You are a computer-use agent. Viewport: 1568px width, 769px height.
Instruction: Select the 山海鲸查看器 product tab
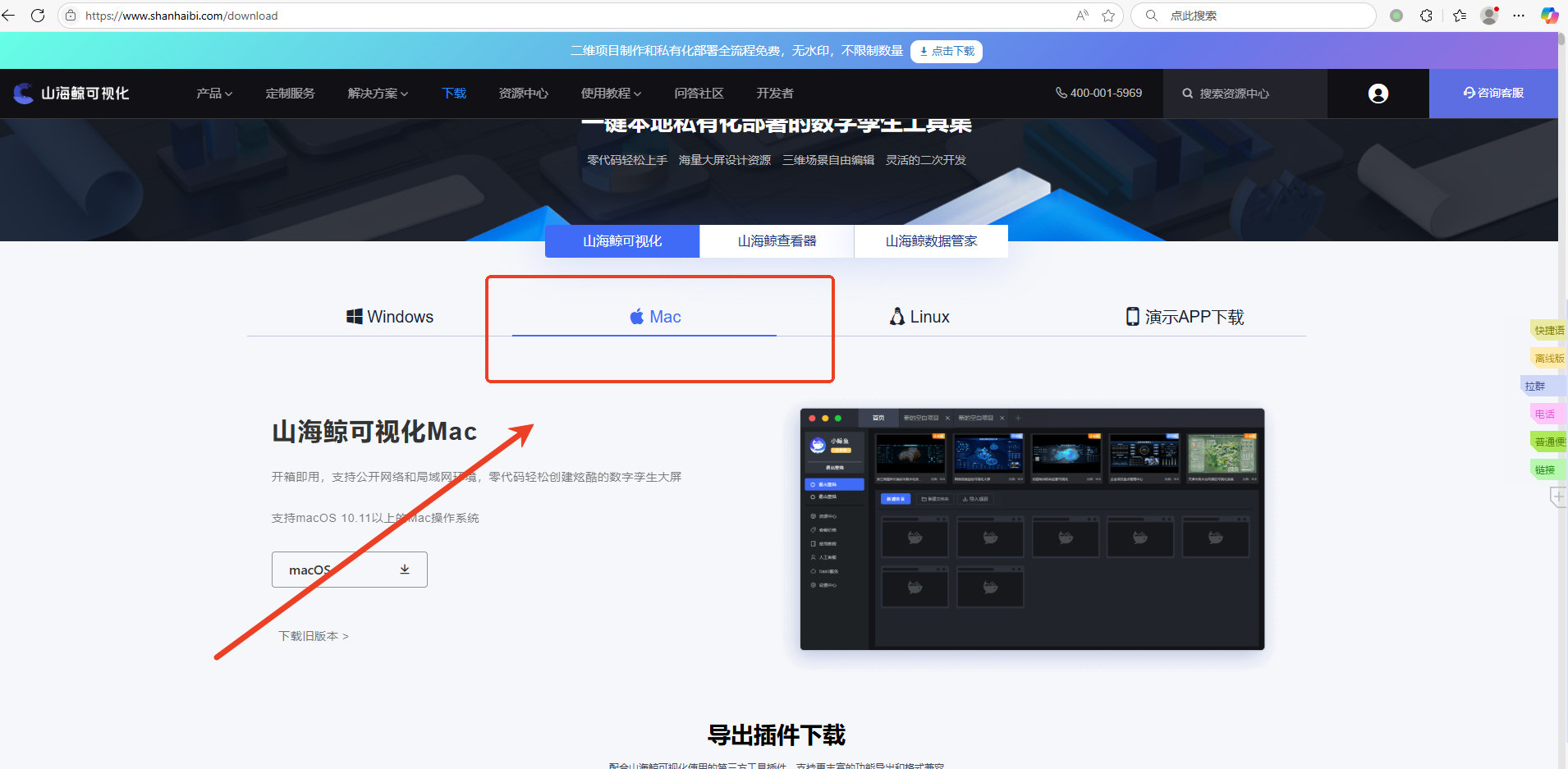[777, 241]
